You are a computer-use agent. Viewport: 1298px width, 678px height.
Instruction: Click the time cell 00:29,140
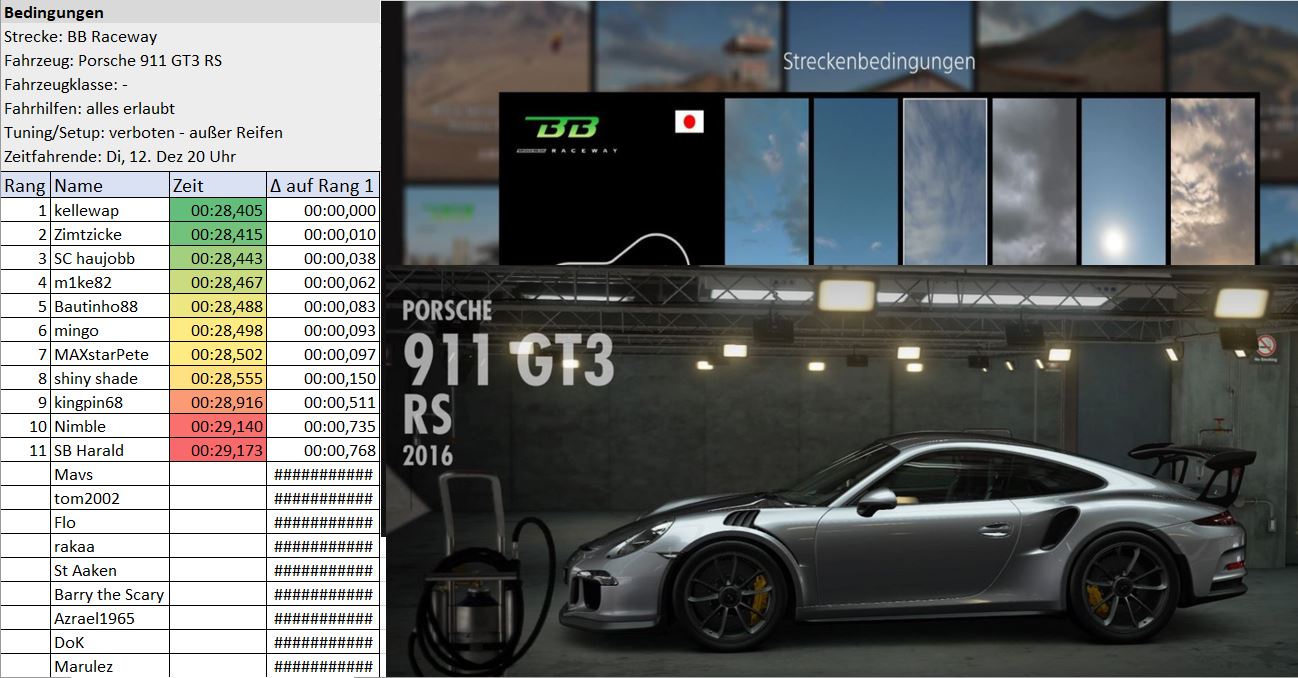(x=218, y=426)
